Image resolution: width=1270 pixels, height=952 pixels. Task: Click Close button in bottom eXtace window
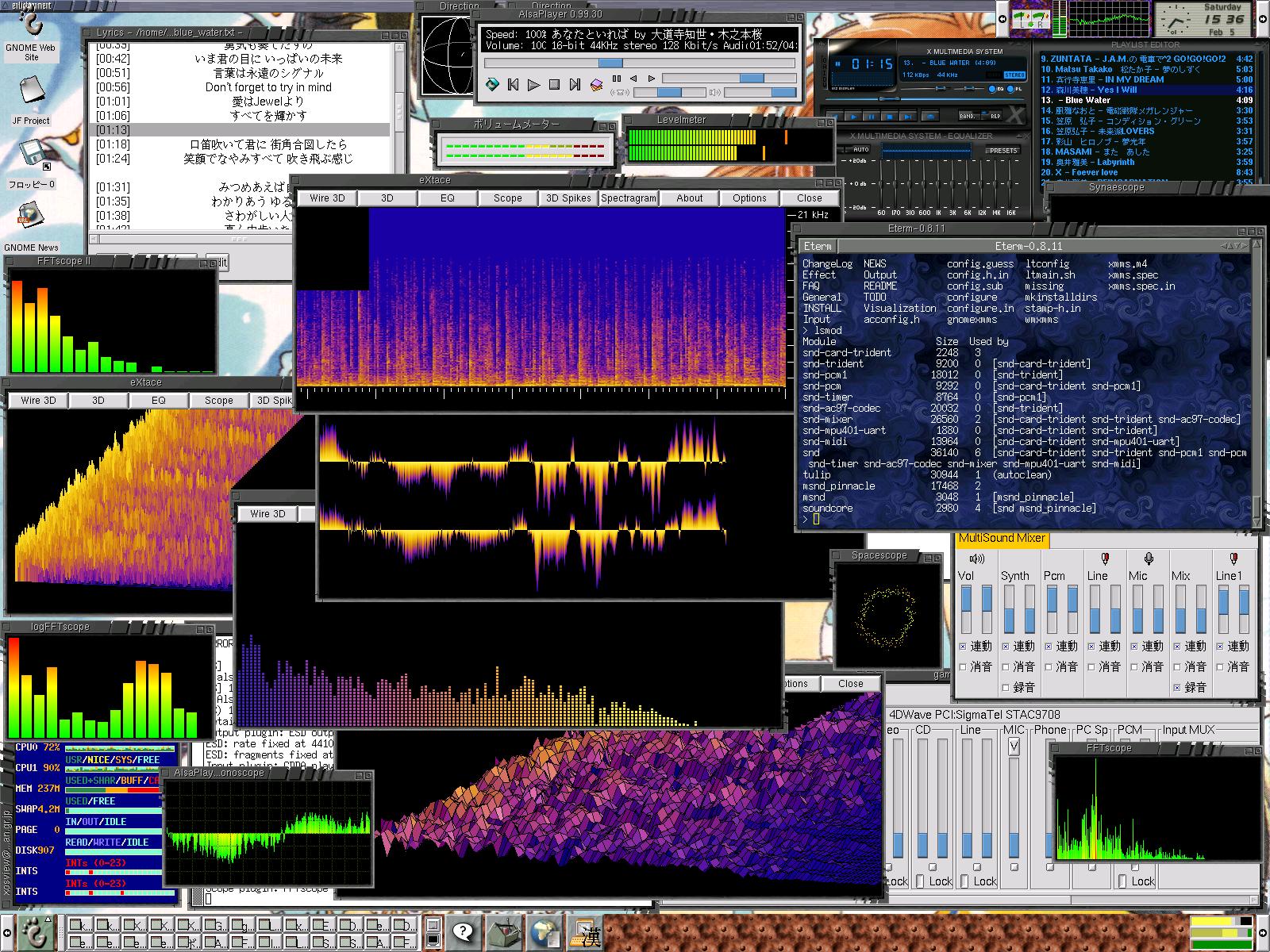850,684
